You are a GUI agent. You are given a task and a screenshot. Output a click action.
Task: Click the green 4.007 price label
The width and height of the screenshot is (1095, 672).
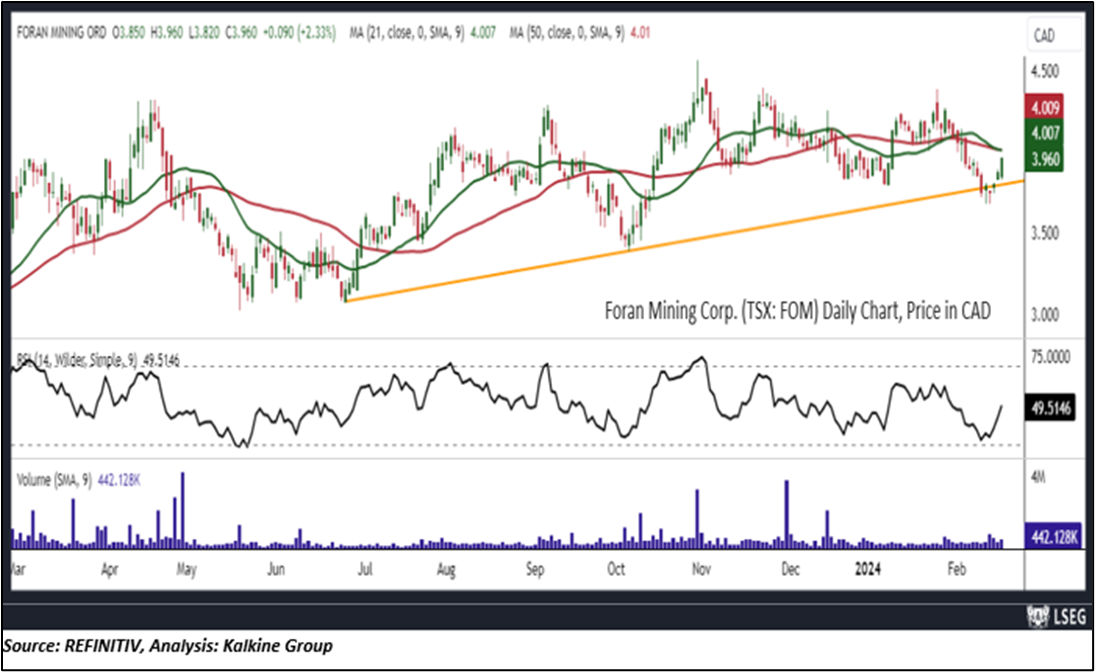[x=1044, y=133]
